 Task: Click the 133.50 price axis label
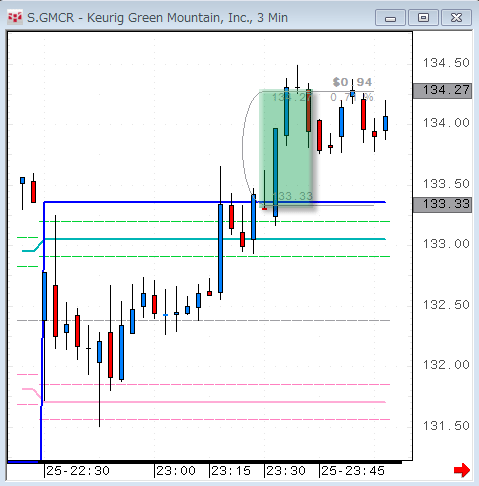(446, 184)
